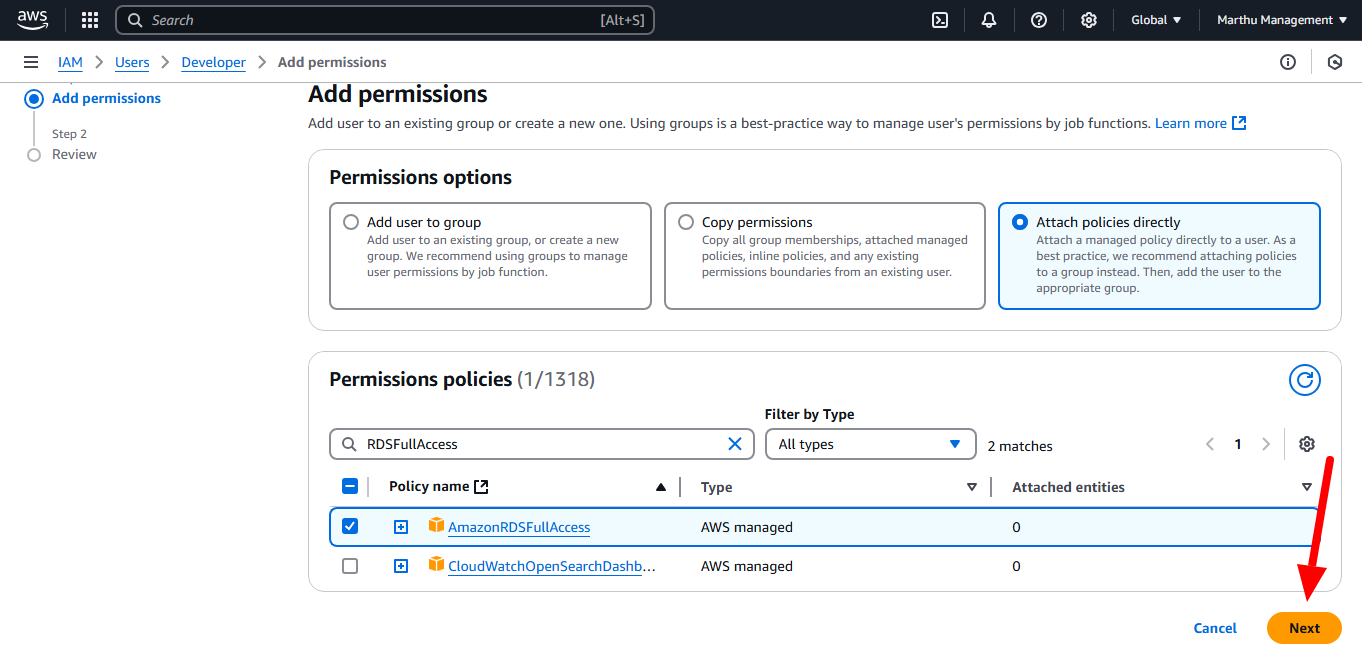1362x670 pixels.
Task: Go to the Users breadcrumb
Action: (132, 62)
